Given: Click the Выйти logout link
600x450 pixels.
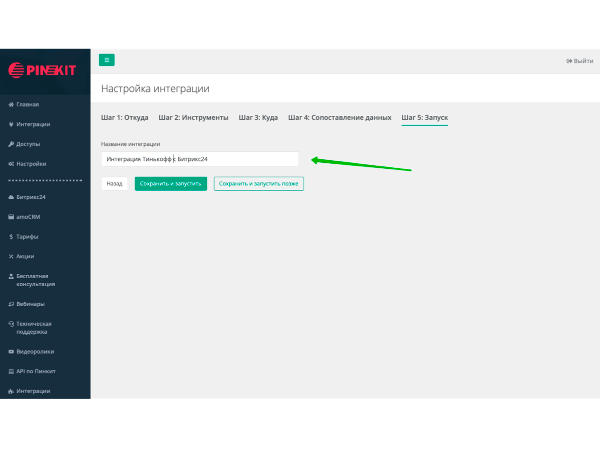Looking at the screenshot, I should click(579, 61).
